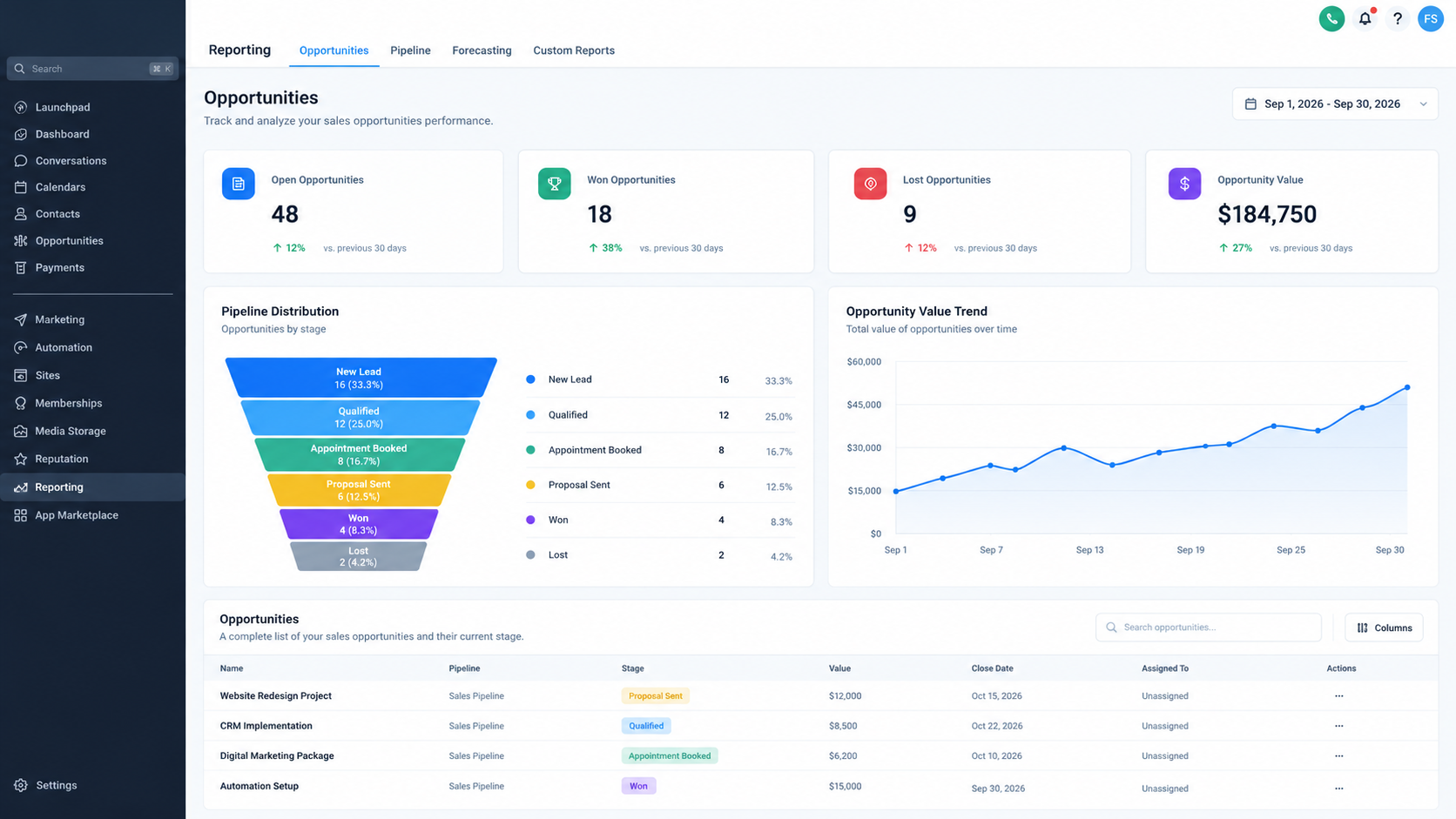Click the sidebar Search box

pos(92,69)
